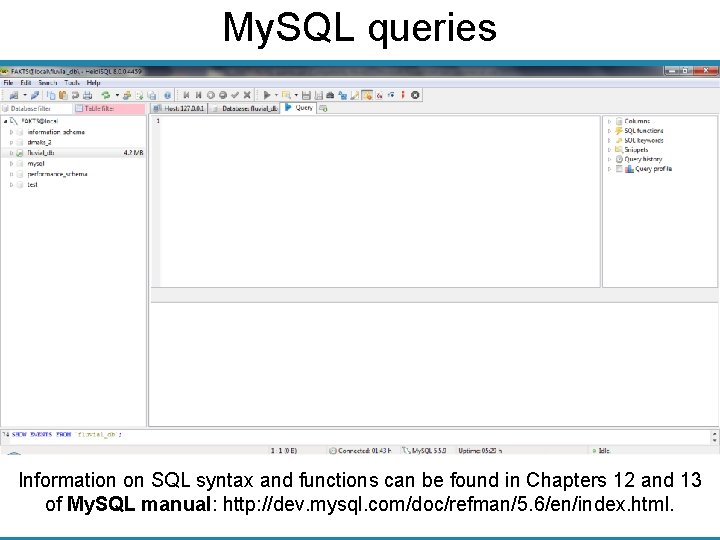Expand the SQL keywords helper node
This screenshot has width=720, height=540.
pyautogui.click(x=609, y=141)
